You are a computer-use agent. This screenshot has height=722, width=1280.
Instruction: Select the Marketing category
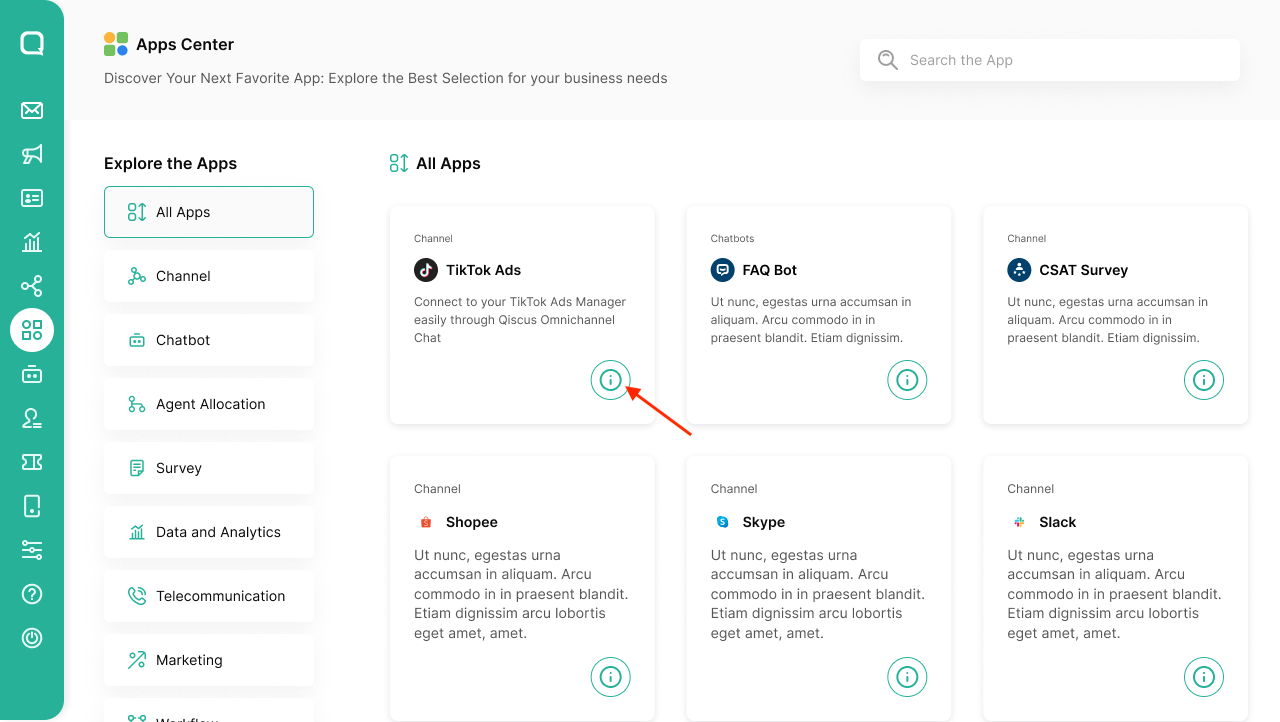click(x=209, y=660)
